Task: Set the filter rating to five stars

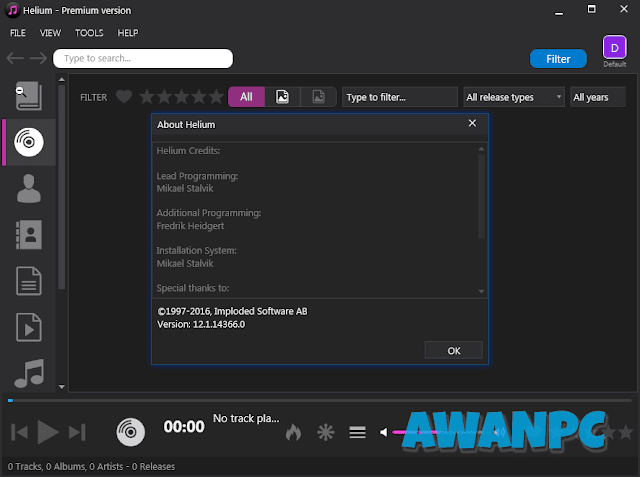Action: click(216, 97)
